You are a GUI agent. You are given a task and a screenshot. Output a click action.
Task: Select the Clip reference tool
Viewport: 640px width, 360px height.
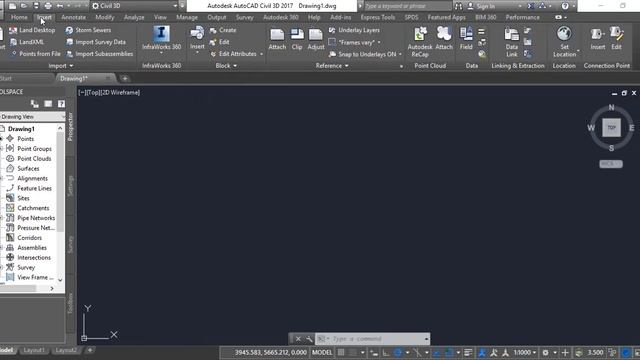[297, 38]
